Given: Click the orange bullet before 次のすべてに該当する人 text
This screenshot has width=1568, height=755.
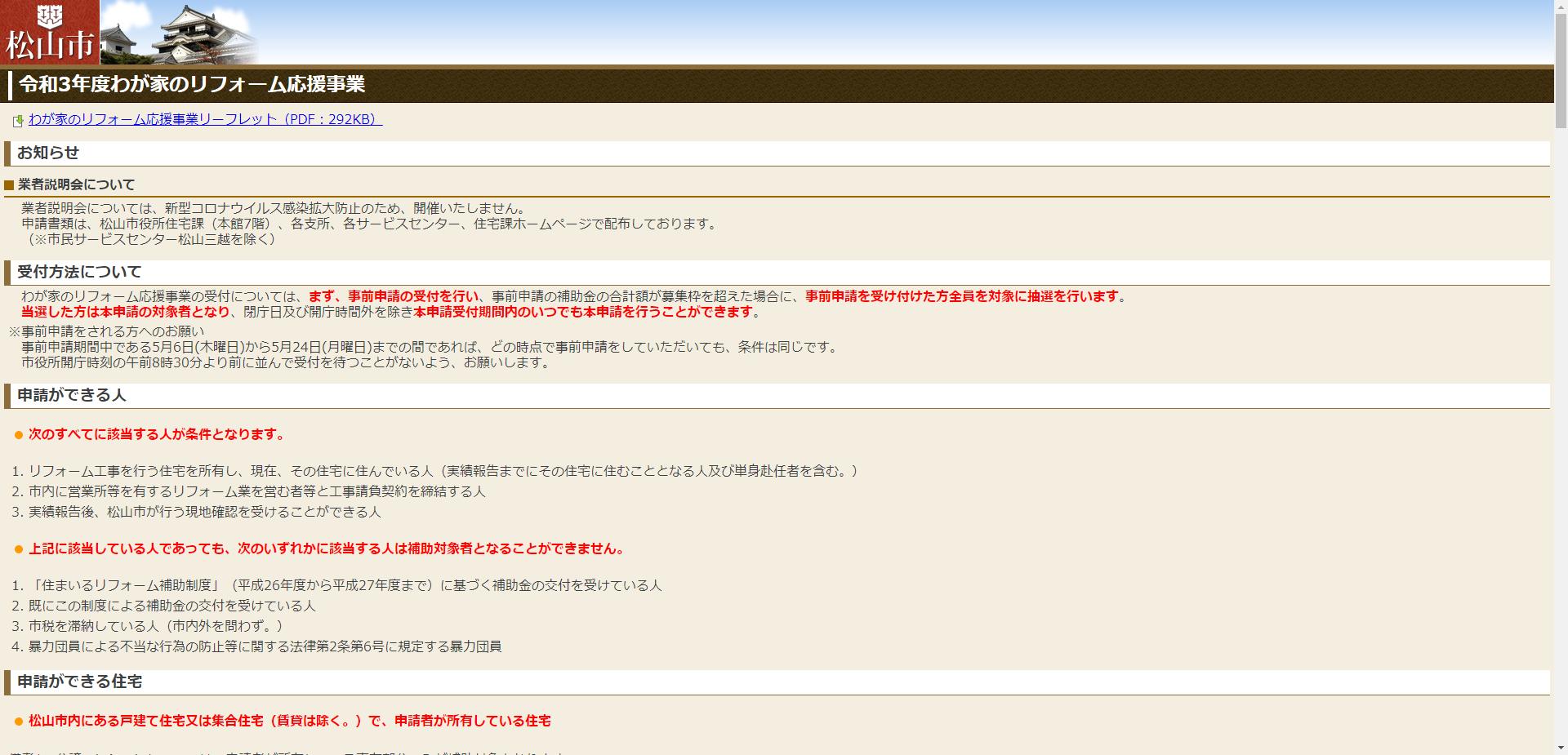Looking at the screenshot, I should pos(17,435).
